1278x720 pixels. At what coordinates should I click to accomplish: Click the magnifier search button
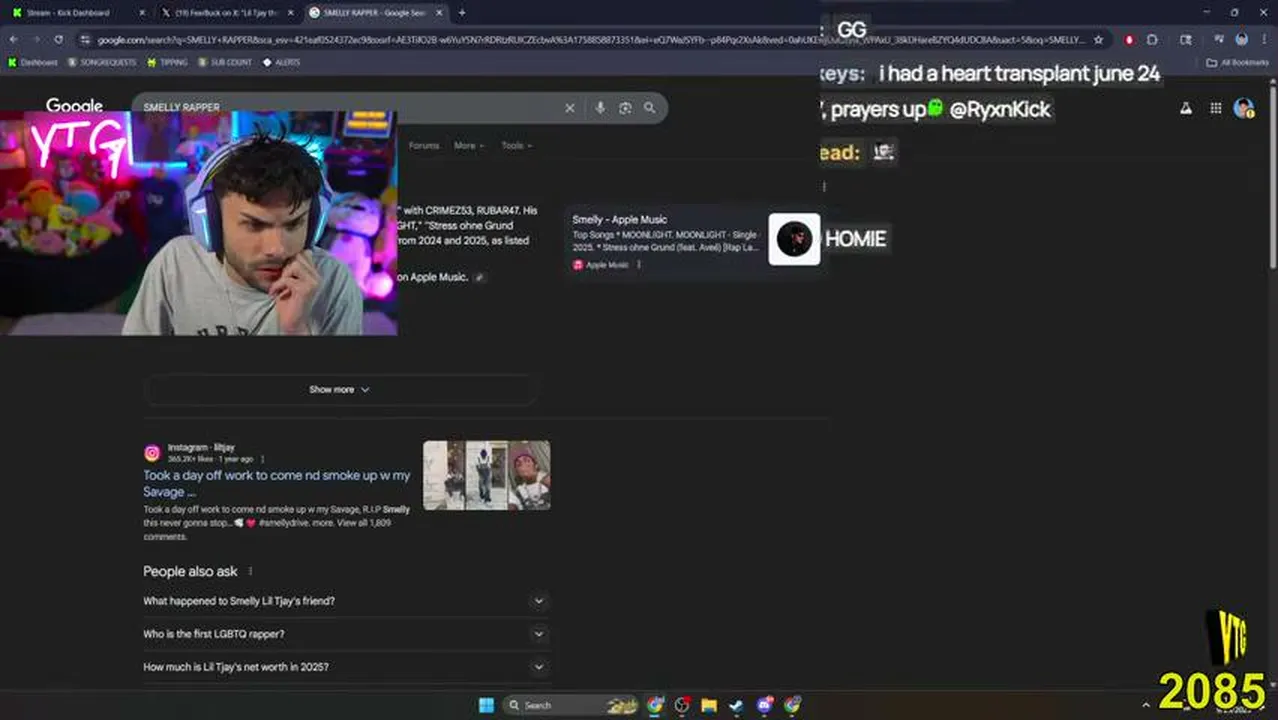click(x=650, y=108)
